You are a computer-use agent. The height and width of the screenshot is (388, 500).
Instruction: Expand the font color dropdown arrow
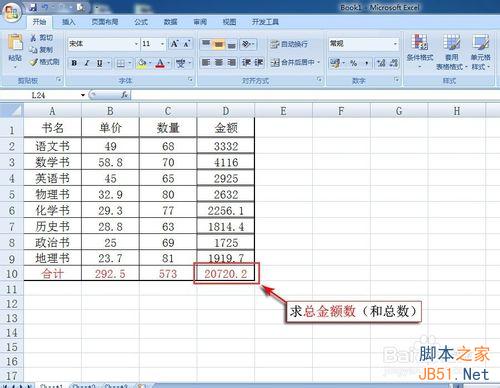(x=169, y=63)
